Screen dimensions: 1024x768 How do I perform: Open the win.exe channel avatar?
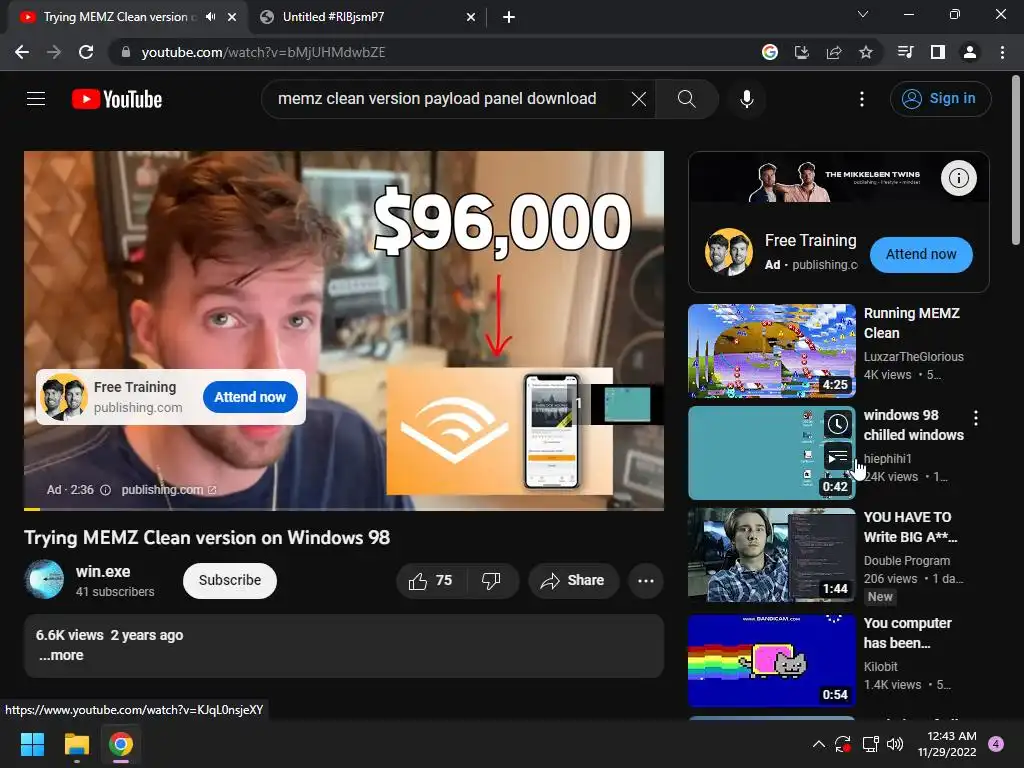[44, 580]
